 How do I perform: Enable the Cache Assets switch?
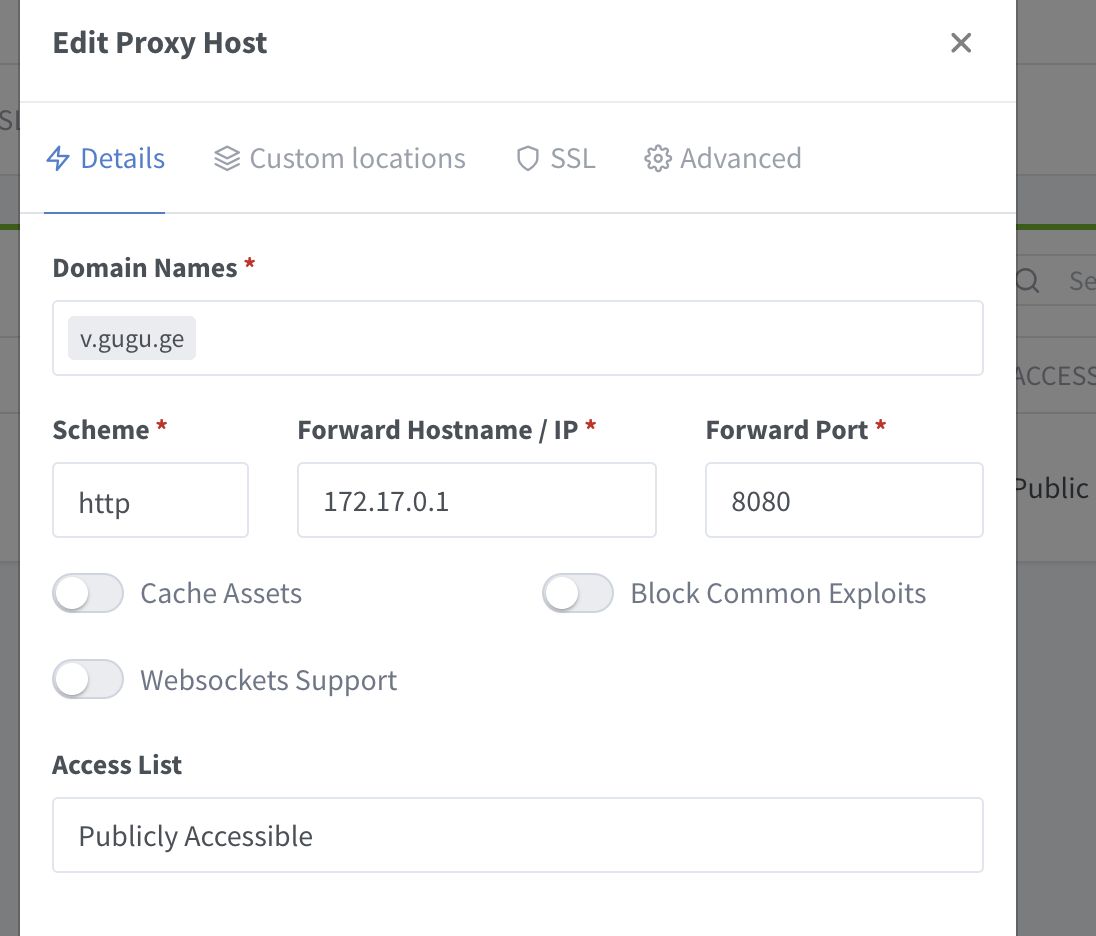(x=88, y=593)
